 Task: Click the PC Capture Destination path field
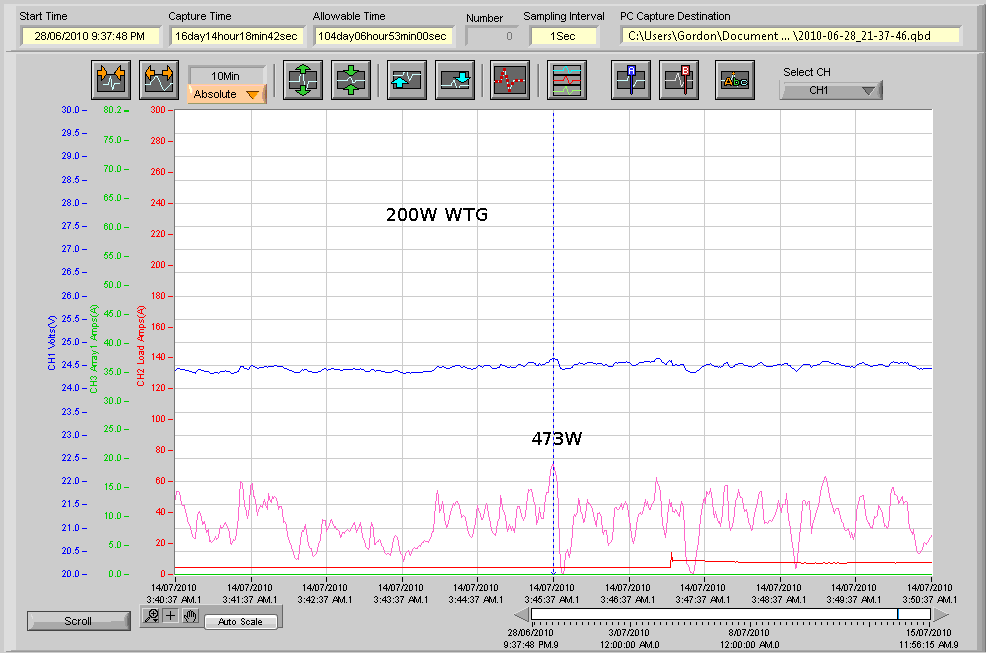click(790, 36)
